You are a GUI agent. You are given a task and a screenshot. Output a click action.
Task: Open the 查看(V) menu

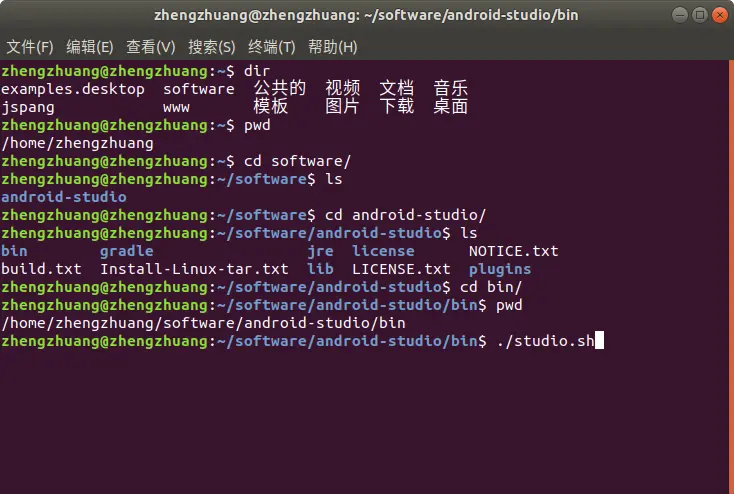click(151, 47)
